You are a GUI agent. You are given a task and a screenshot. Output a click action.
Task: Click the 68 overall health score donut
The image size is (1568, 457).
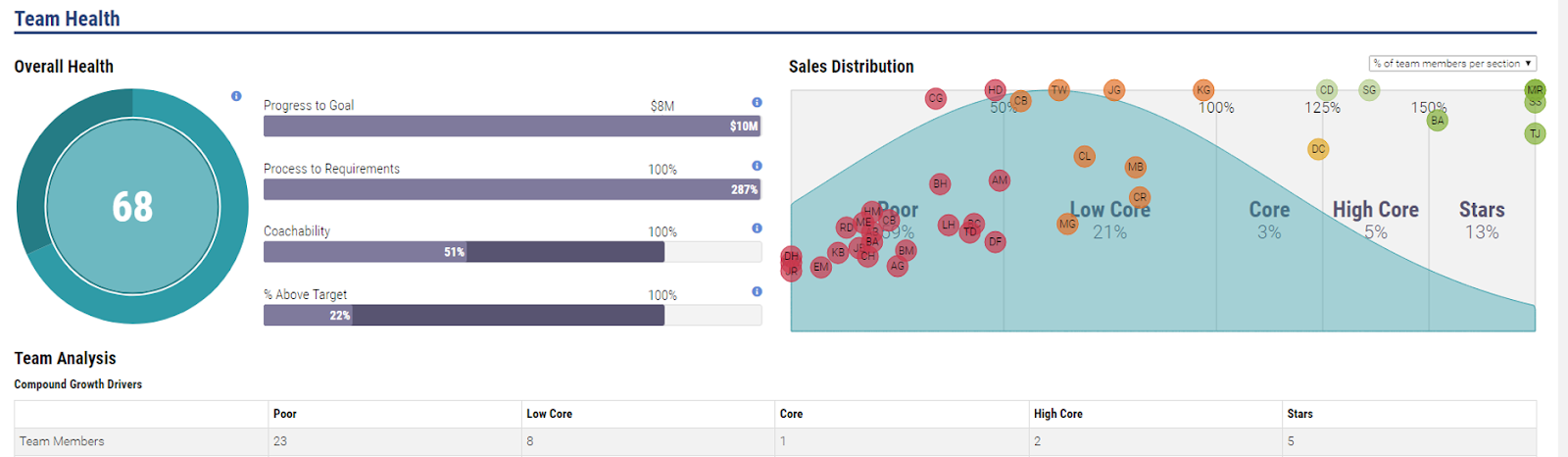132,206
